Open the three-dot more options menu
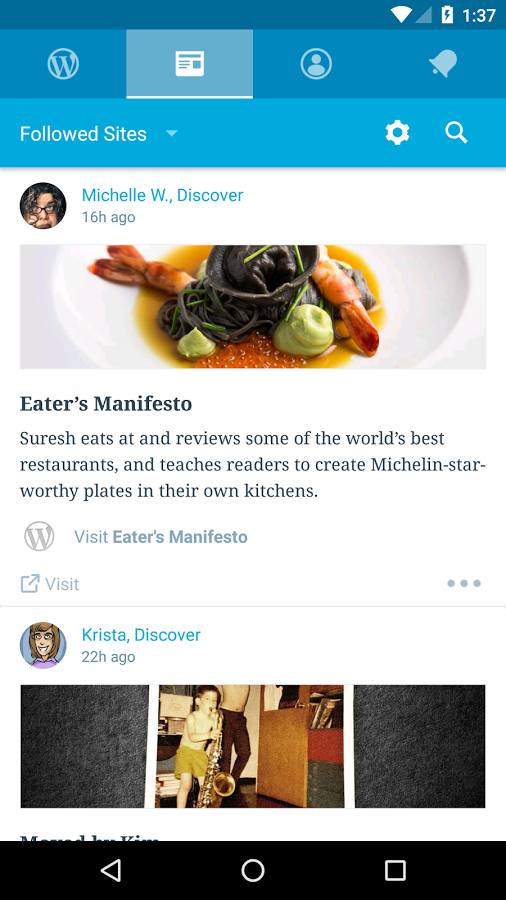This screenshot has height=900, width=506. pyautogui.click(x=464, y=584)
